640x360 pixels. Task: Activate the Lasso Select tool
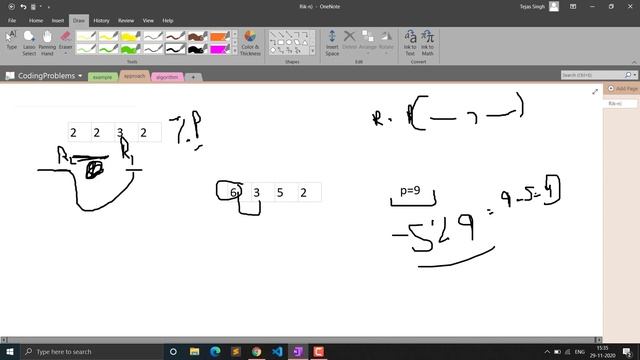(29, 42)
